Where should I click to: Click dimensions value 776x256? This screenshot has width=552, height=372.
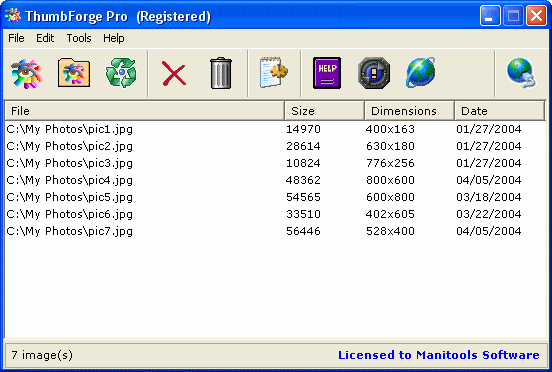[390, 163]
